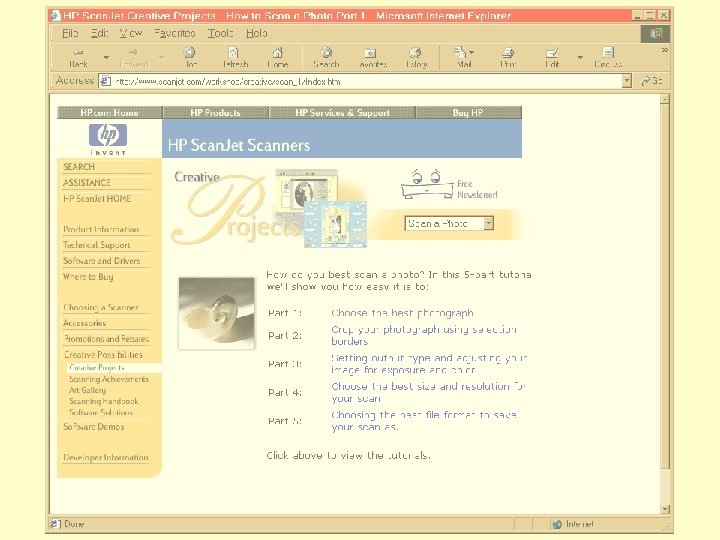Open the Creative Possibilities link

[103, 355]
